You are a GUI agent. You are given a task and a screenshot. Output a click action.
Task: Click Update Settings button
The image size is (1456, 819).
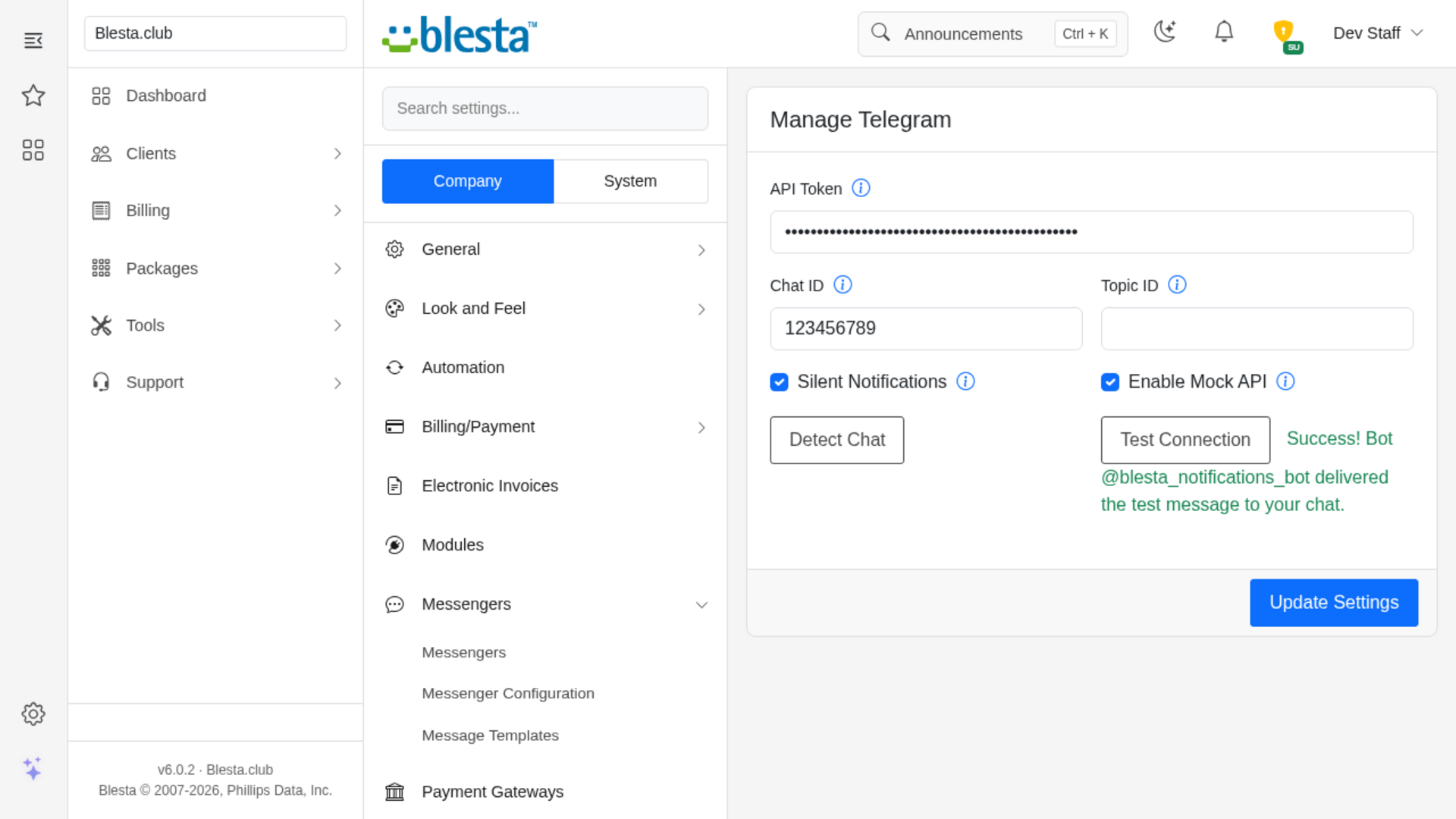tap(1334, 603)
